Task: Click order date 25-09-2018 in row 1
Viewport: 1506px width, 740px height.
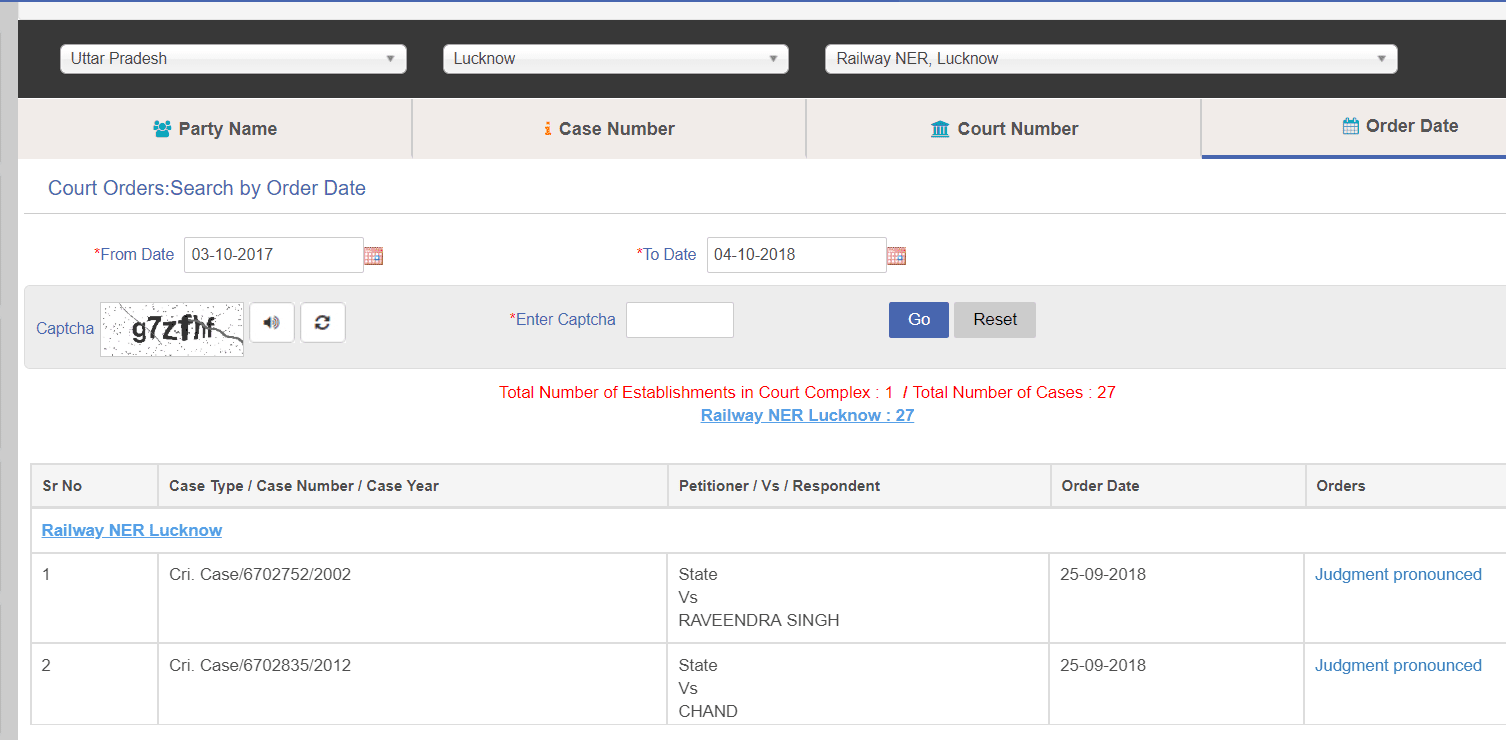Action: pyautogui.click(x=1103, y=574)
